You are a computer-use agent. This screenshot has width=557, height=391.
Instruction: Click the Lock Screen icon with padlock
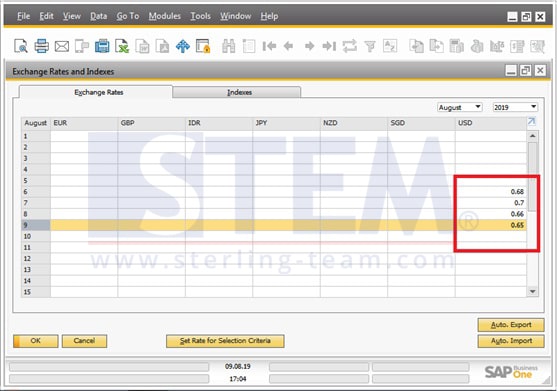tap(203, 46)
